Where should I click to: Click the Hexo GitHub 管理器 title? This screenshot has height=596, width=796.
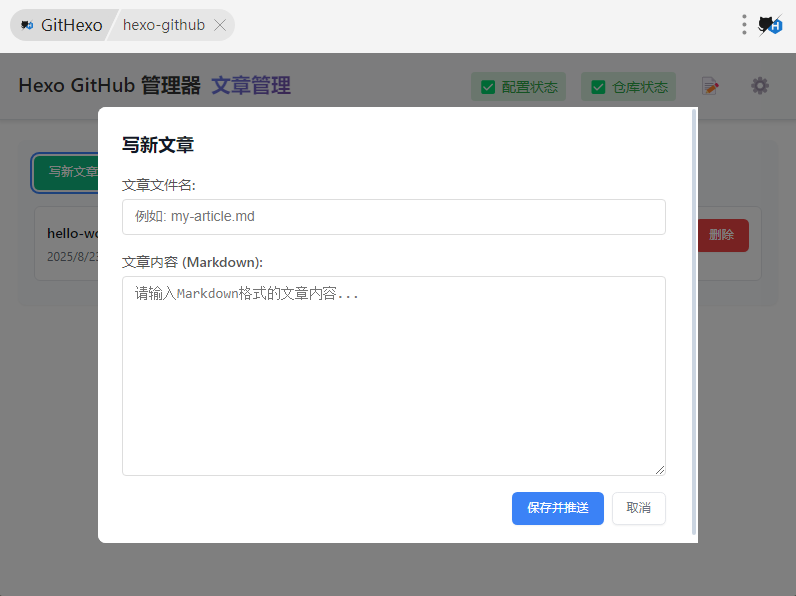(110, 85)
